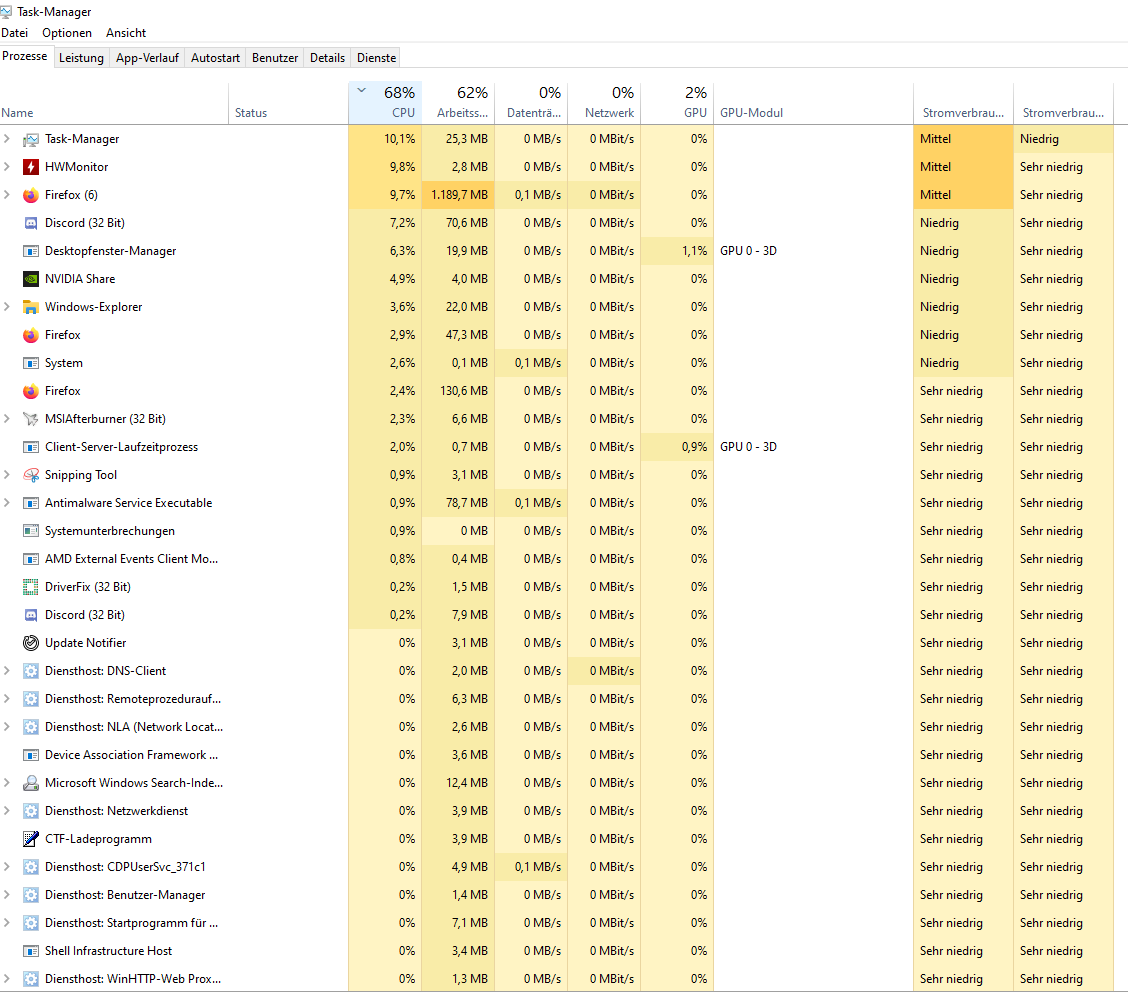Click the Discord icon with 70,6 MB
Image resolution: width=1128 pixels, height=994 pixels.
[30, 224]
